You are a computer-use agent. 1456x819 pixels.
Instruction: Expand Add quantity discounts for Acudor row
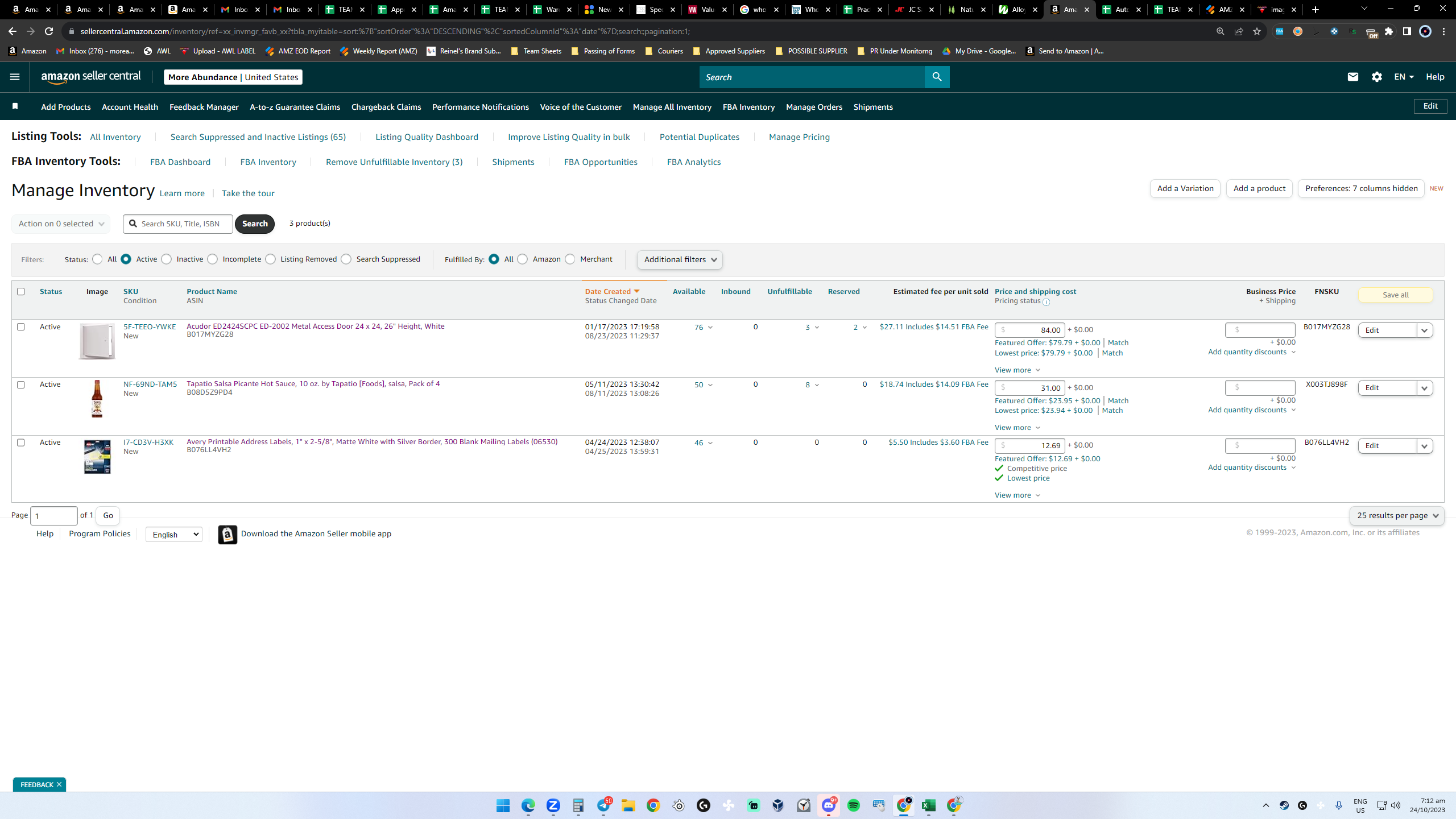pyautogui.click(x=1252, y=352)
